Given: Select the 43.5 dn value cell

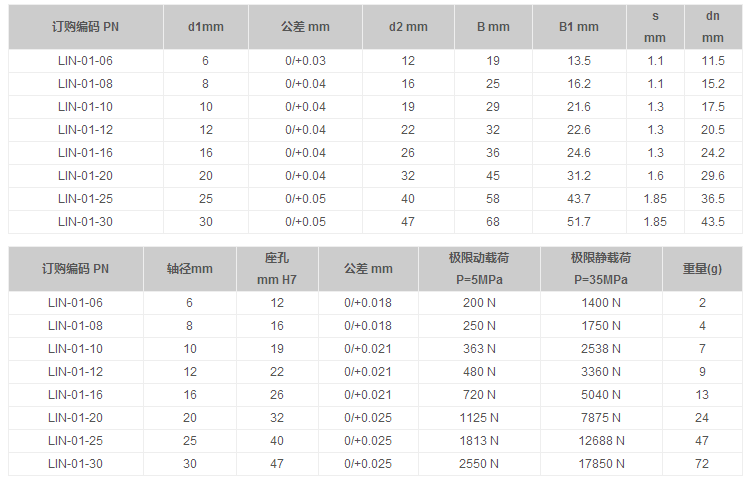Looking at the screenshot, I should [713, 222].
